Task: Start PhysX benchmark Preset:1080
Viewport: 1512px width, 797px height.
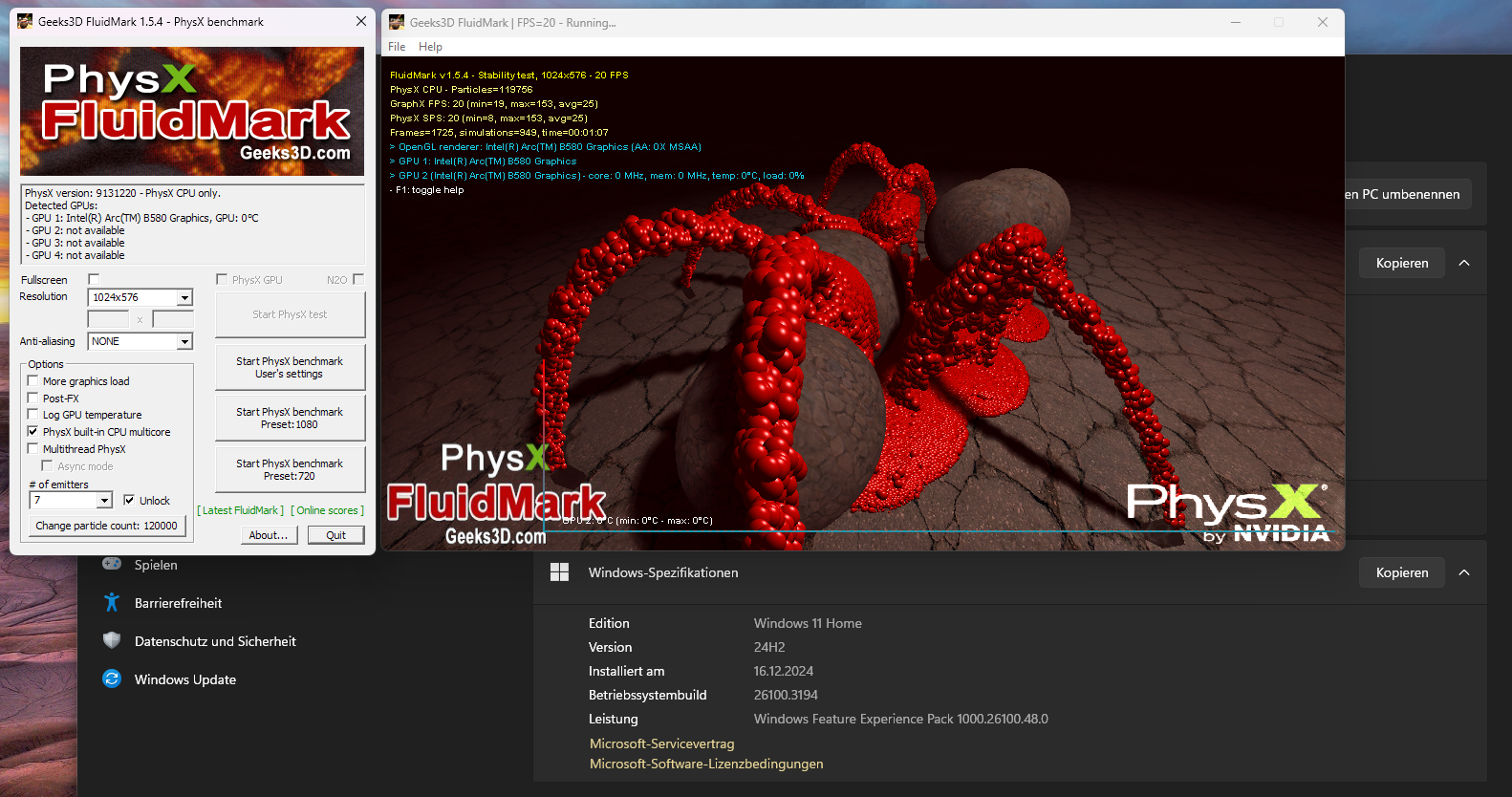Action: [290, 418]
